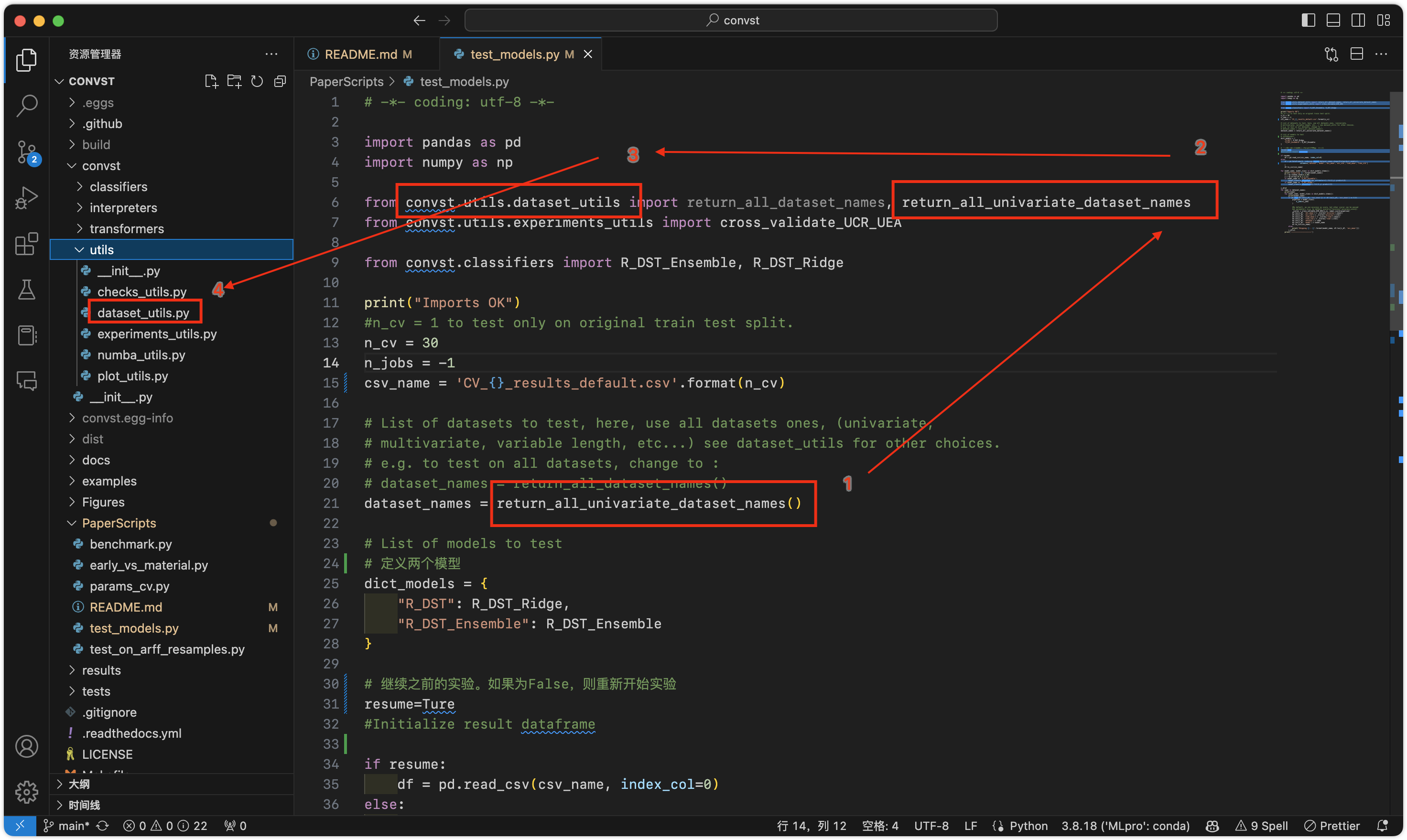Image resolution: width=1407 pixels, height=840 pixels.
Task: Switch to the README.md editor tab
Action: 367,54
